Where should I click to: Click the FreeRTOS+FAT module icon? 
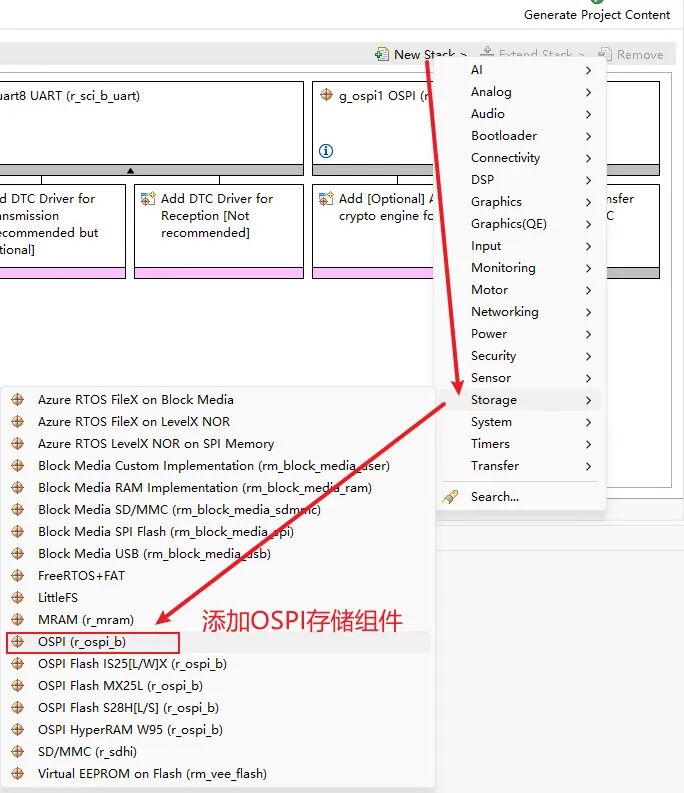coord(16,576)
